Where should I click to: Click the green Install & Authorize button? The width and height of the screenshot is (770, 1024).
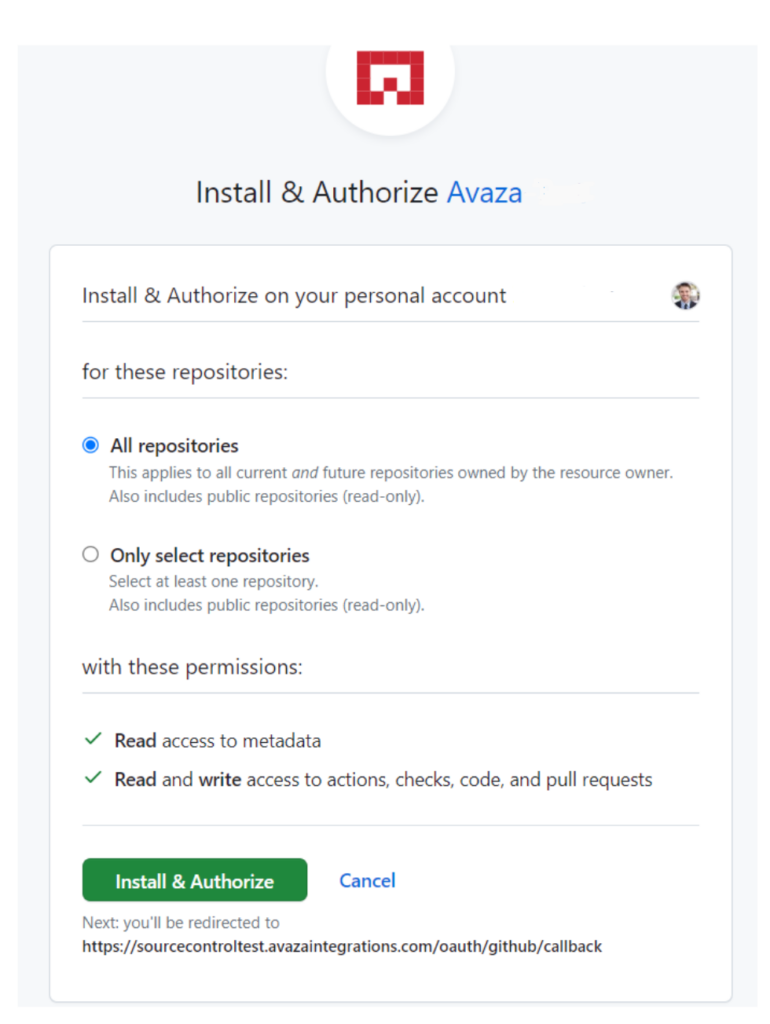(195, 880)
